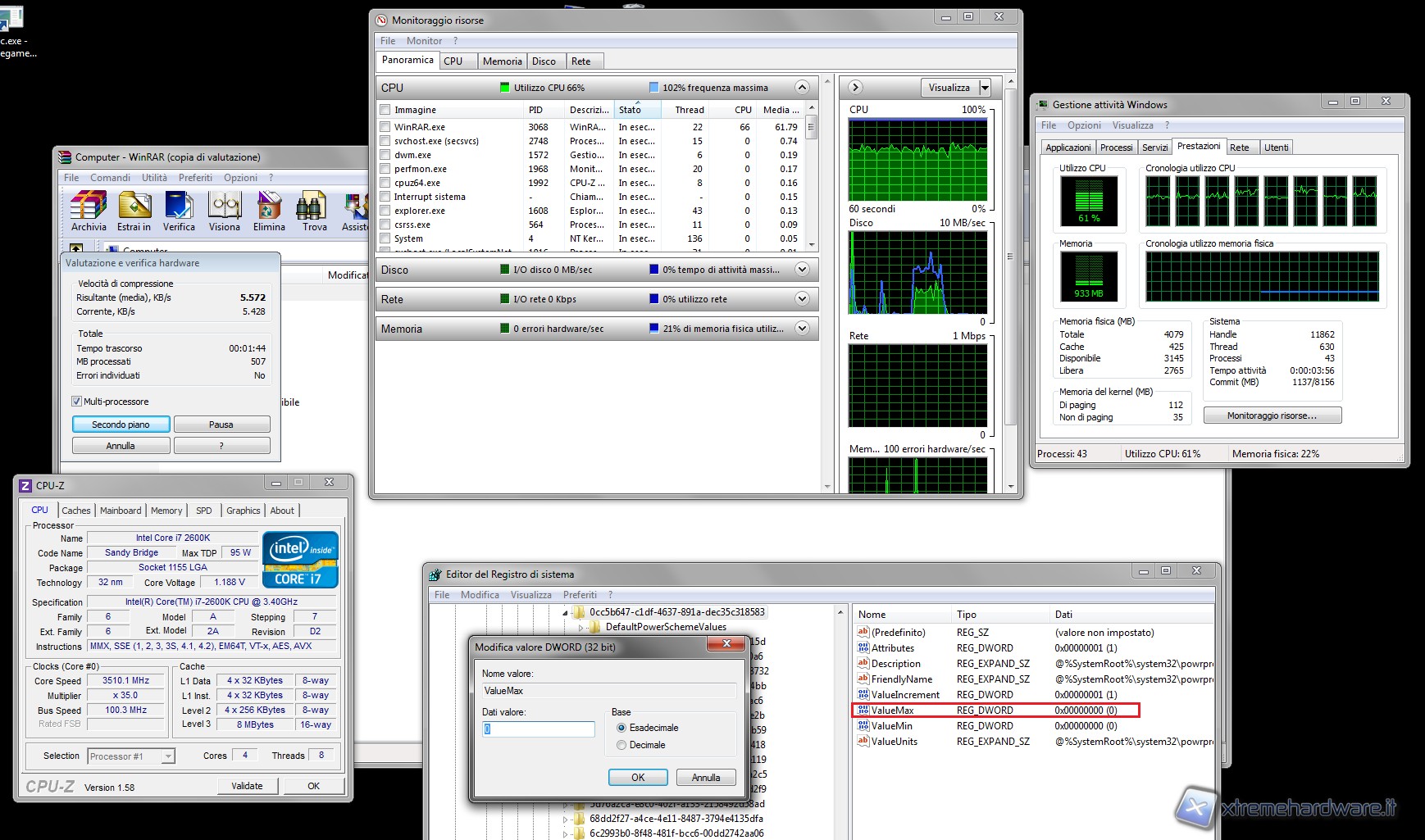Click the Dati valore input field
The width and height of the screenshot is (1425, 840).
tap(538, 729)
